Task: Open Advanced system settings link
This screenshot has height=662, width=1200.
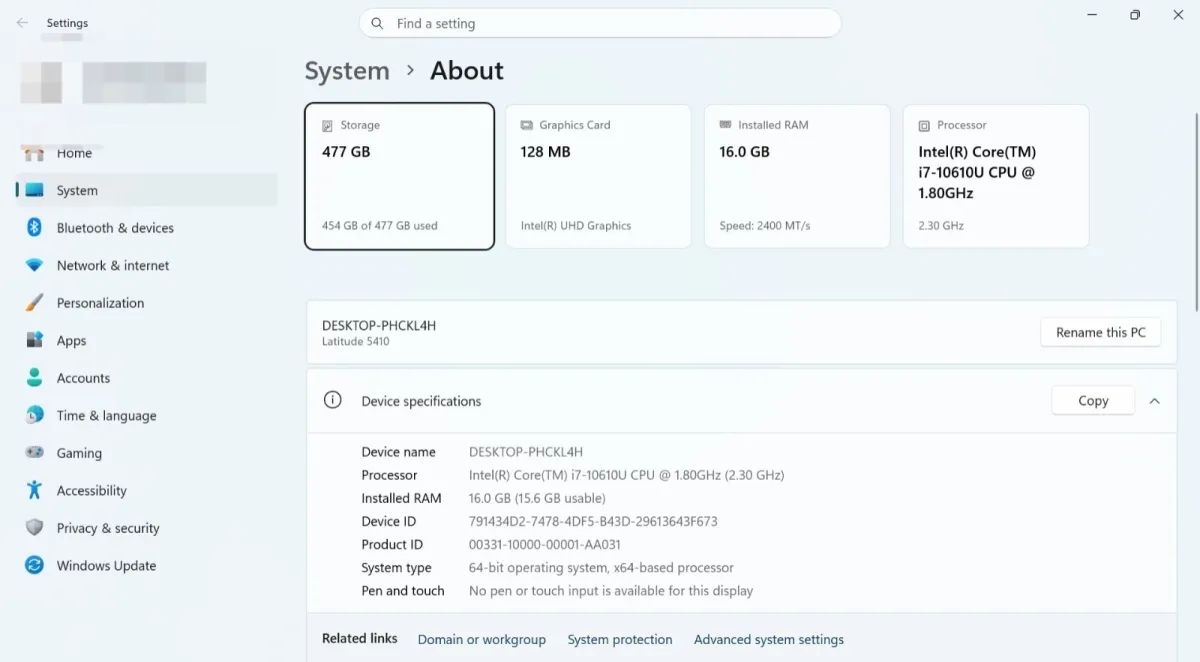Action: [769, 639]
